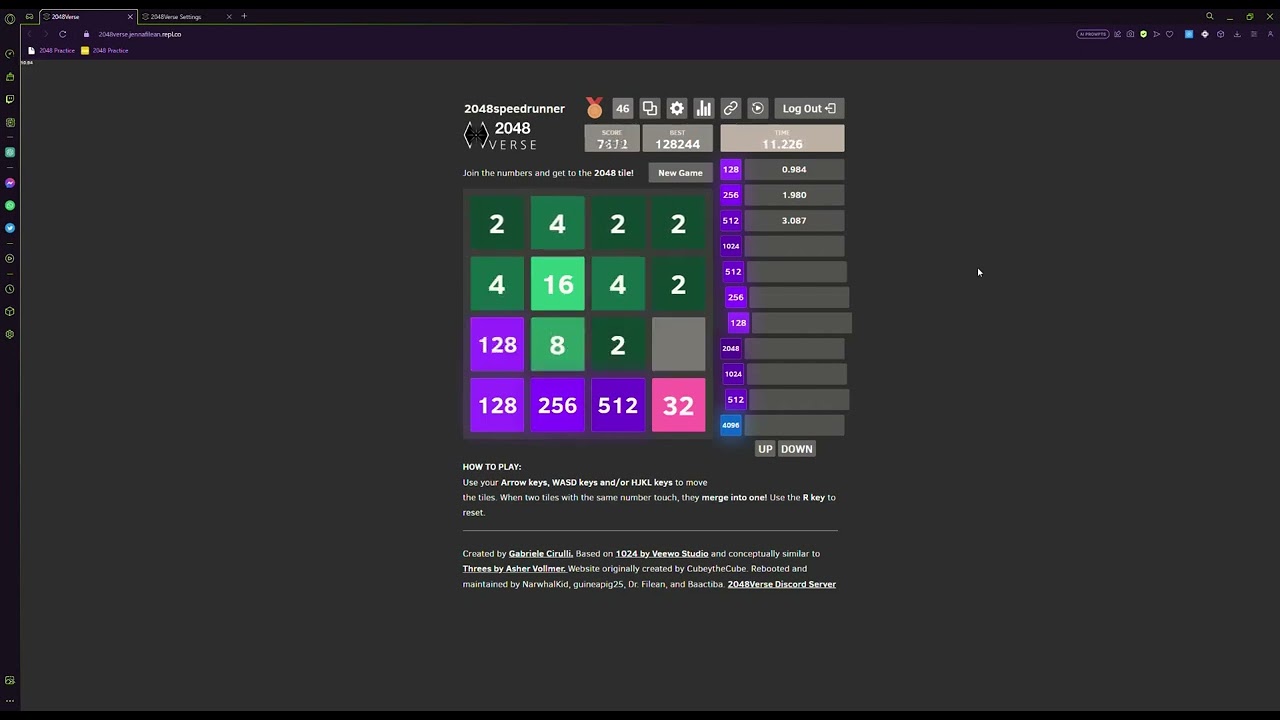Click the 512 tile on the board
1280x720 pixels.
618,405
